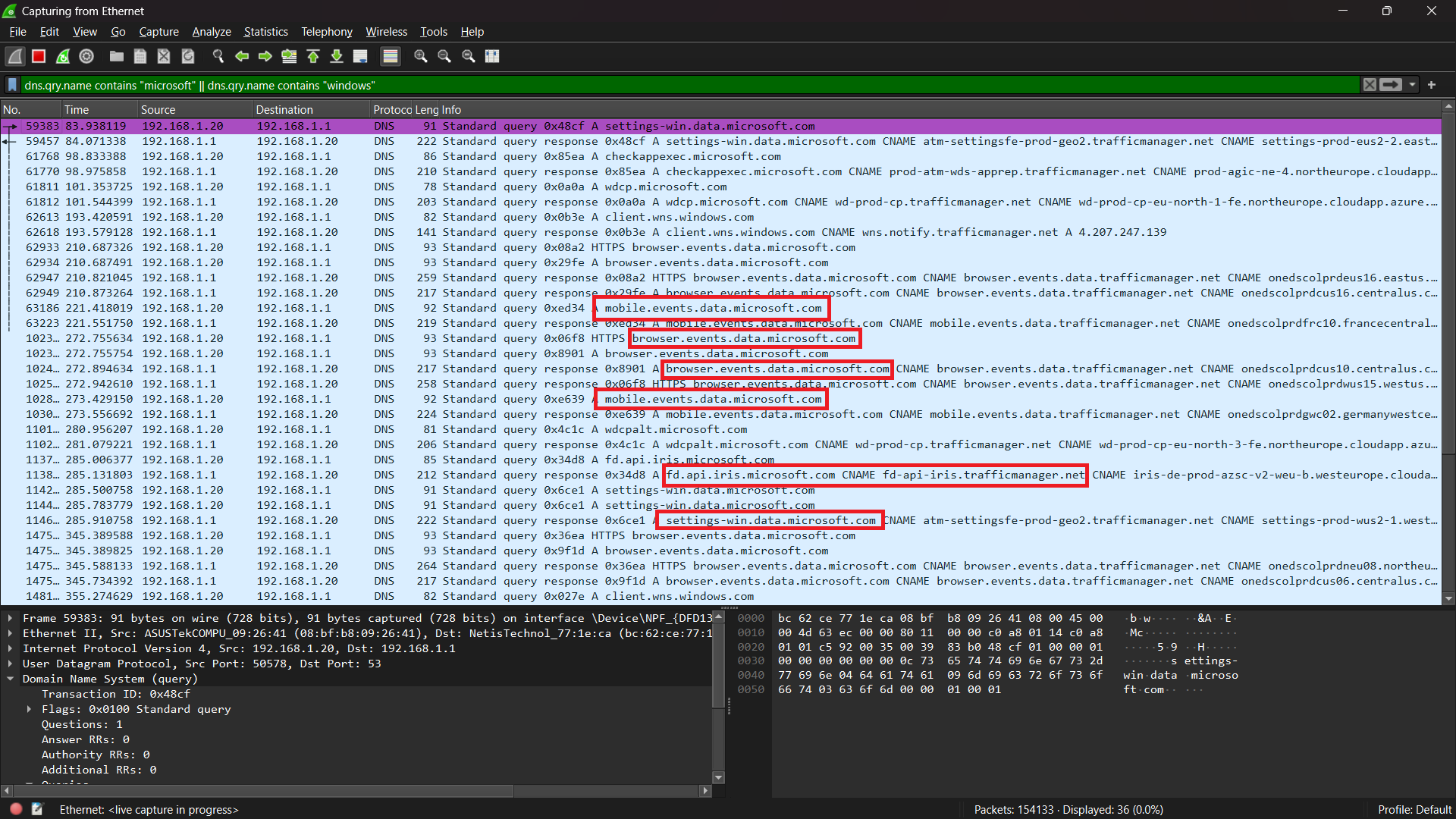The width and height of the screenshot is (1456, 819).
Task: Toggle packet list colorization
Action: click(390, 56)
